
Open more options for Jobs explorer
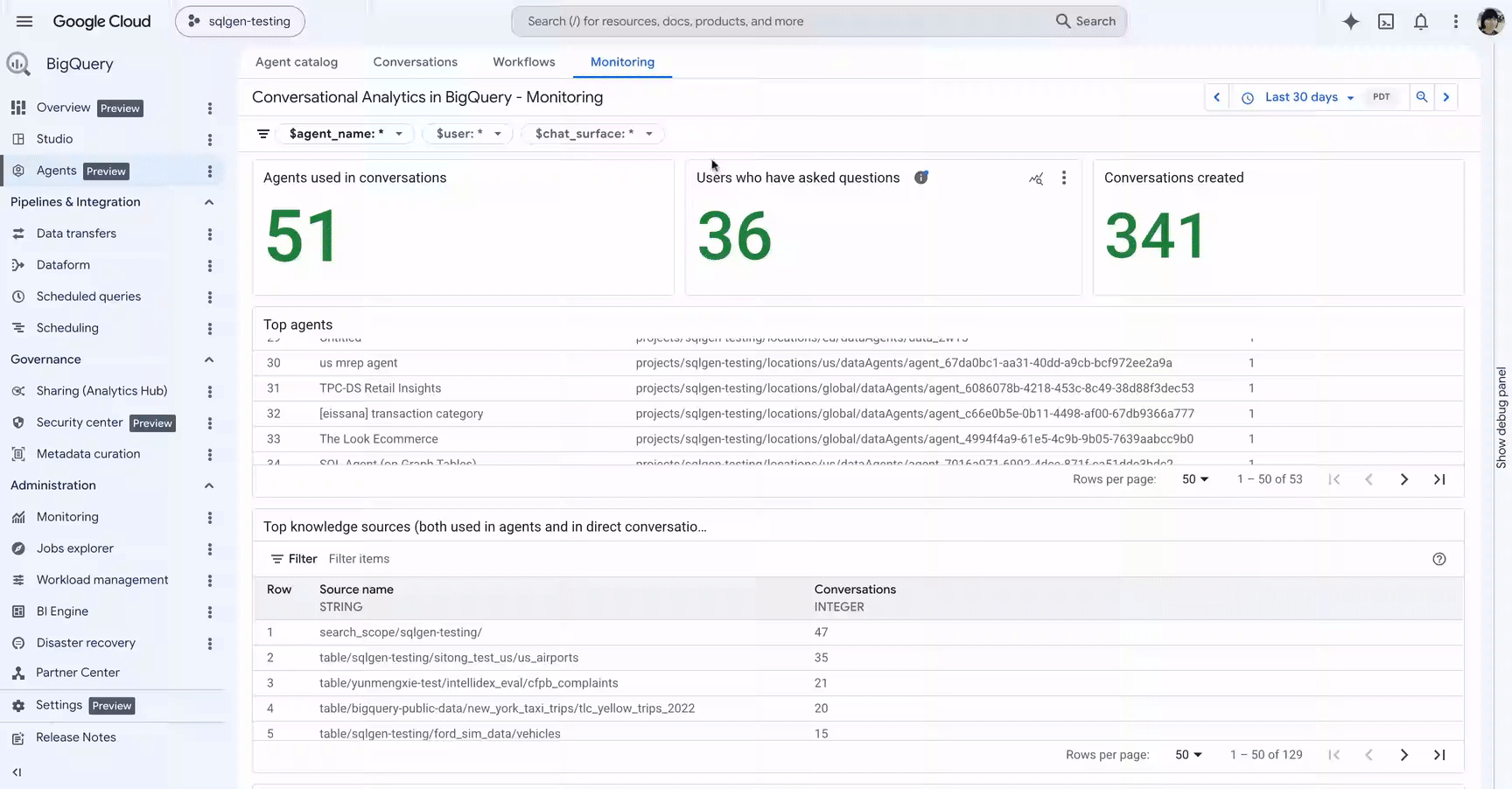point(210,548)
